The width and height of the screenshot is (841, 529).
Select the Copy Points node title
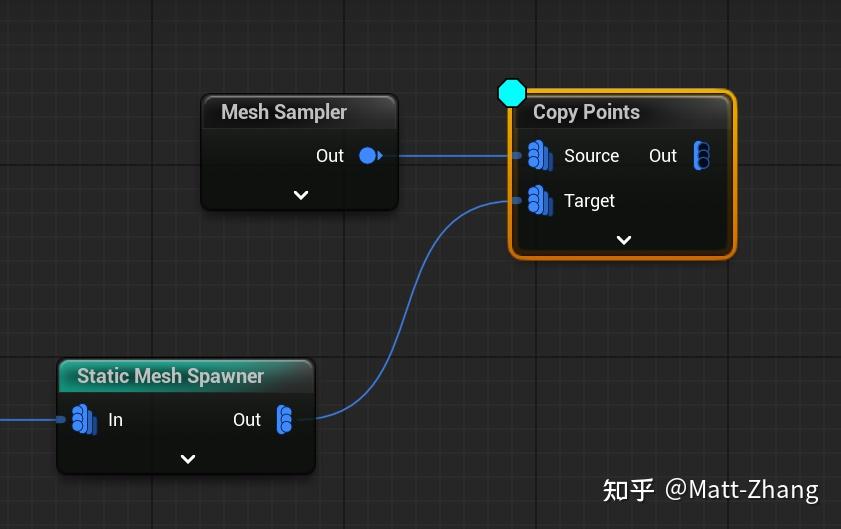tap(586, 112)
